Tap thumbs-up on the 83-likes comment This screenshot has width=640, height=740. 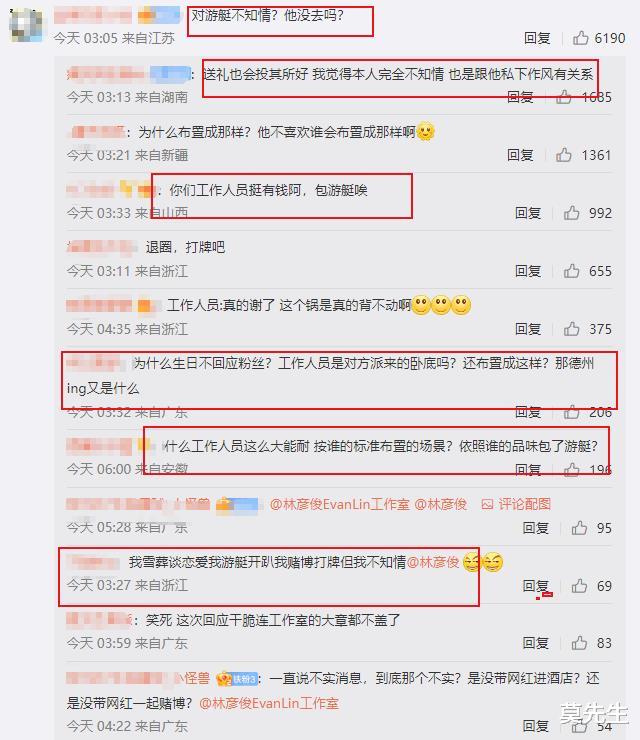click(580, 643)
